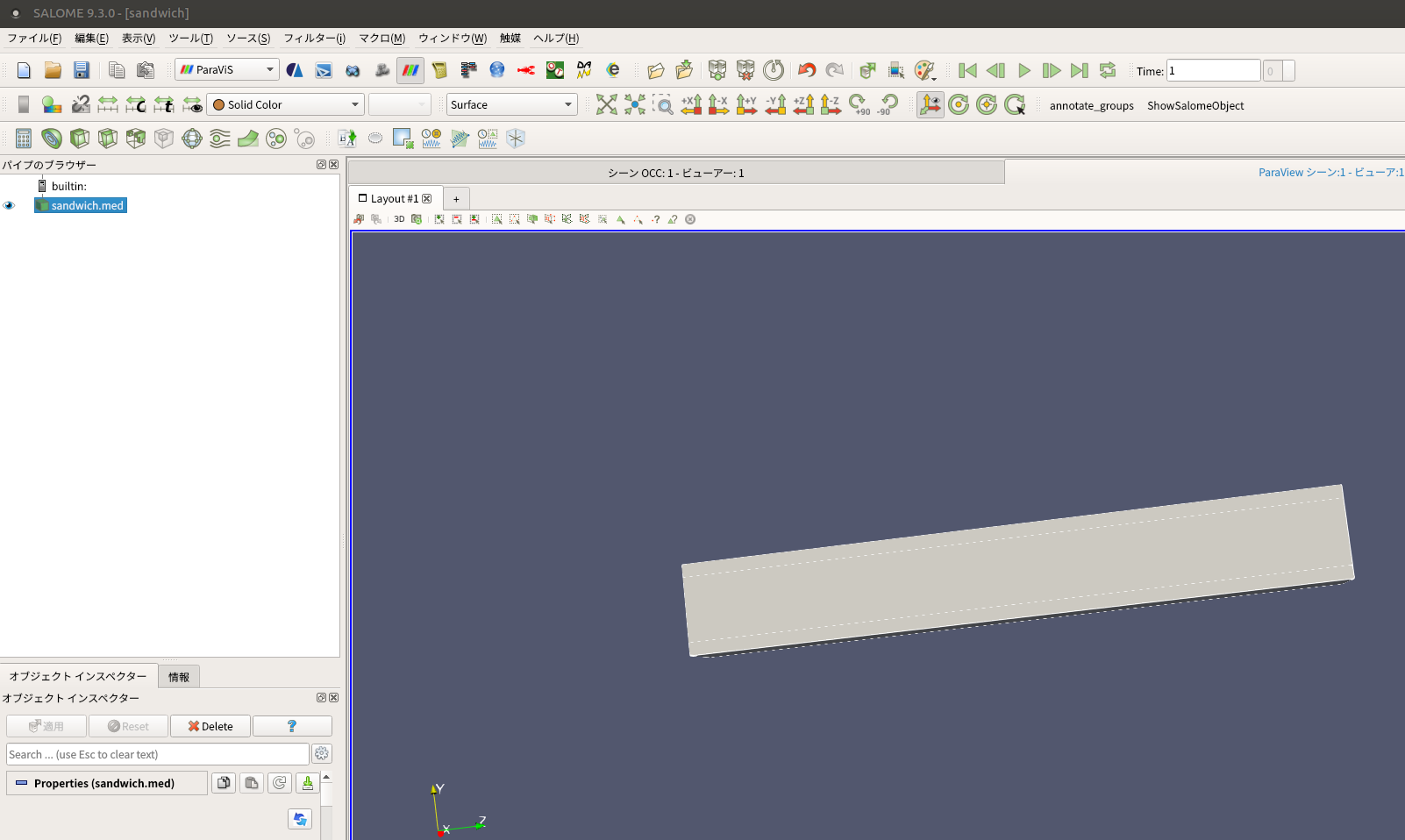The image size is (1405, 840).
Task: Apply the Stream Tracer filter icon
Action: (x=220, y=139)
